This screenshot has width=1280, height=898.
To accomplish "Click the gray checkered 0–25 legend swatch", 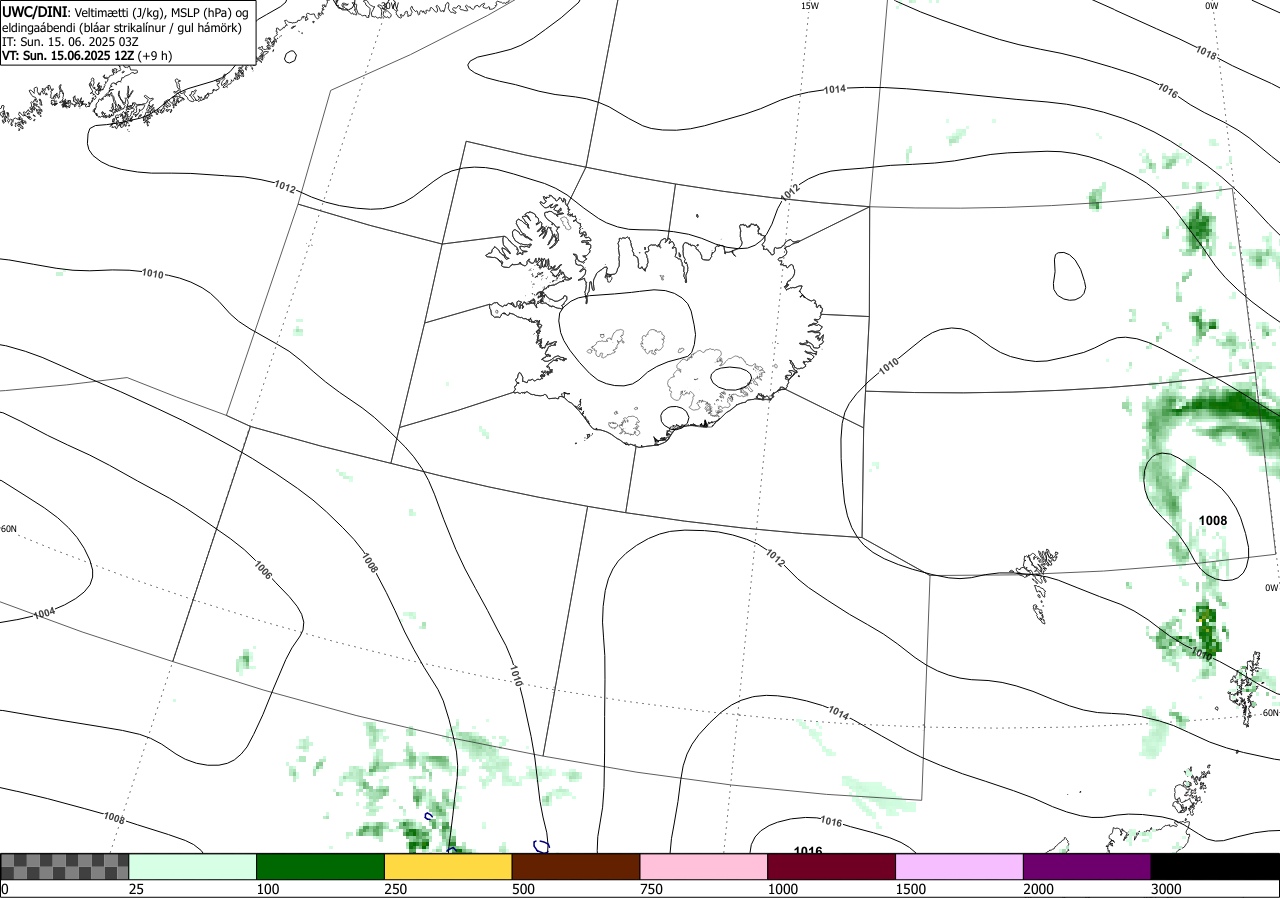I will click(65, 866).
